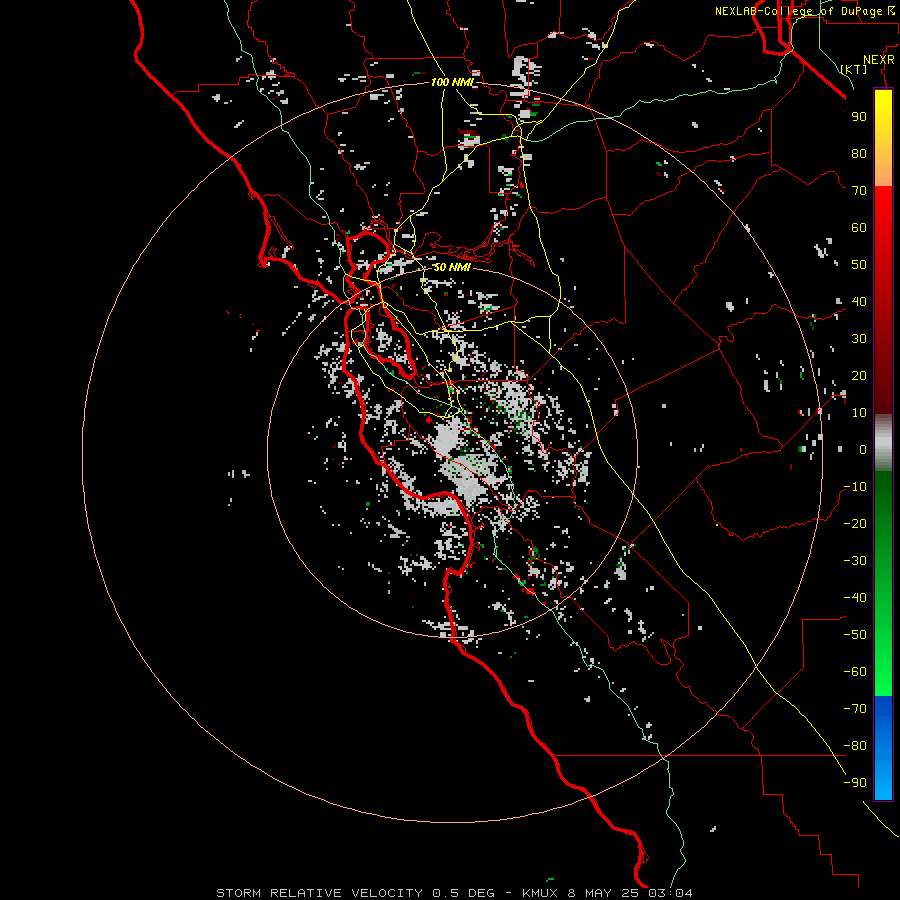Click the 0 knots scale label
Viewport: 900px width, 900px height.
[x=863, y=449]
